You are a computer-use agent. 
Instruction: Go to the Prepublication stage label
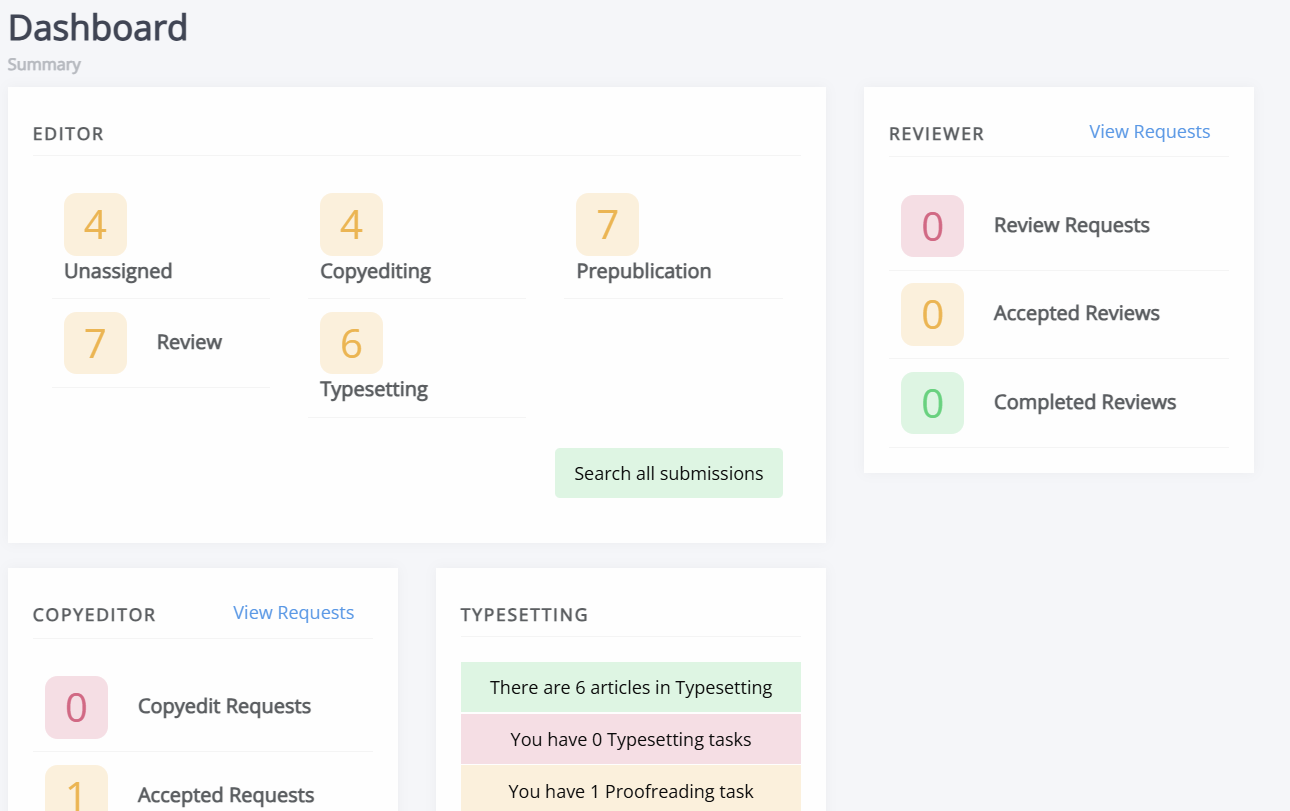644,271
